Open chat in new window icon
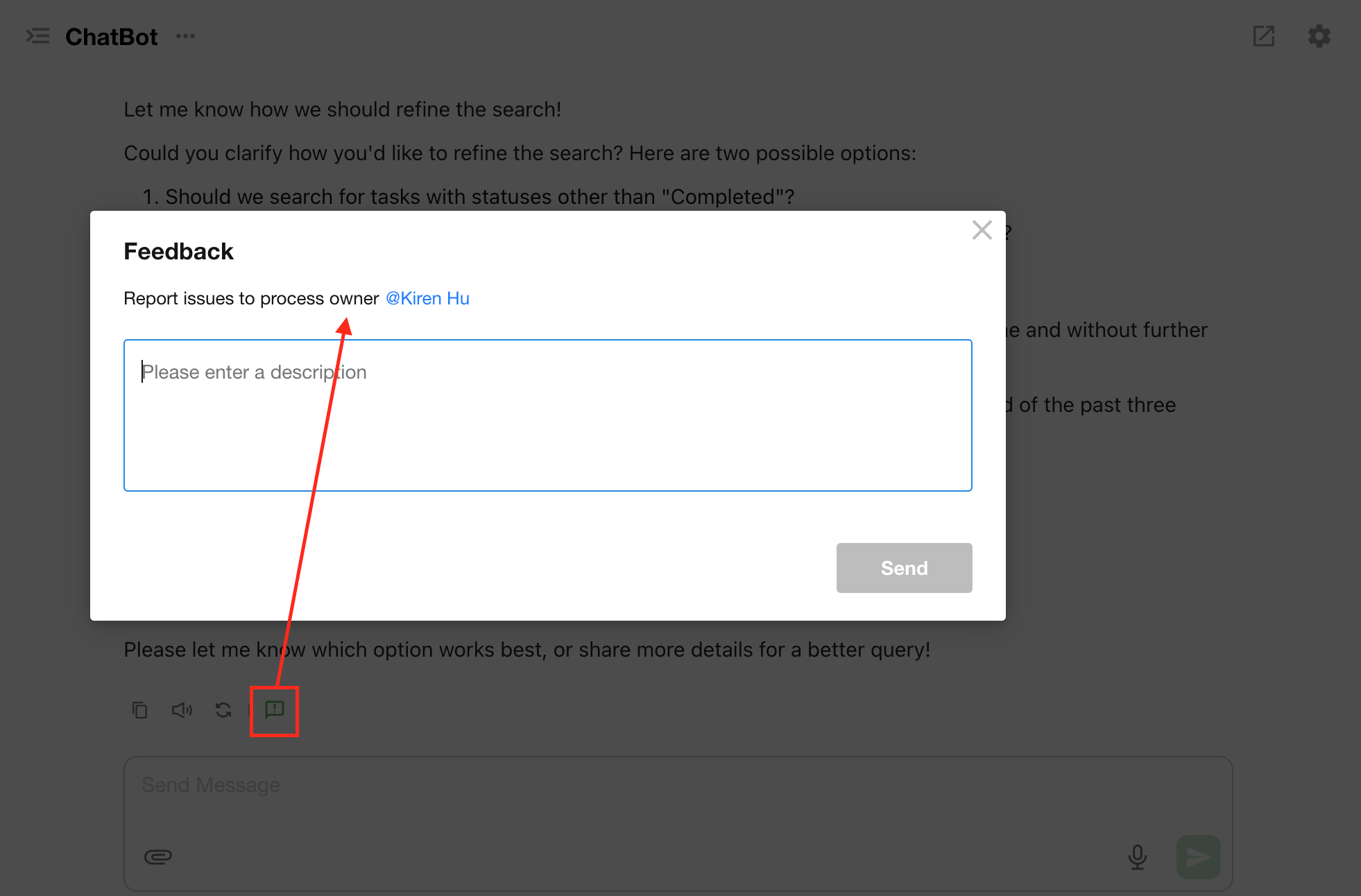Viewport: 1361px width, 896px height. click(x=1263, y=36)
